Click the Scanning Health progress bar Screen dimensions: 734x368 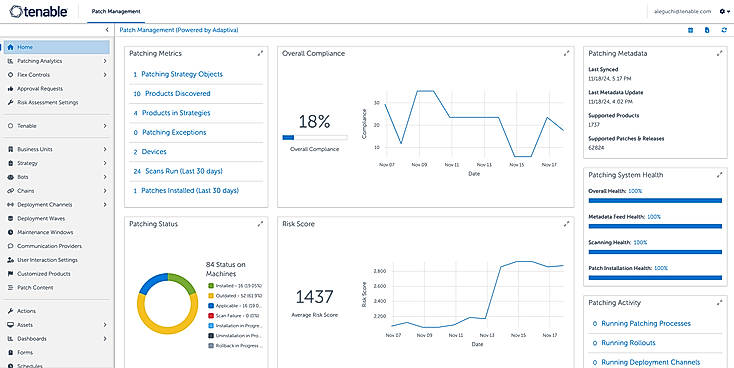[x=655, y=252]
